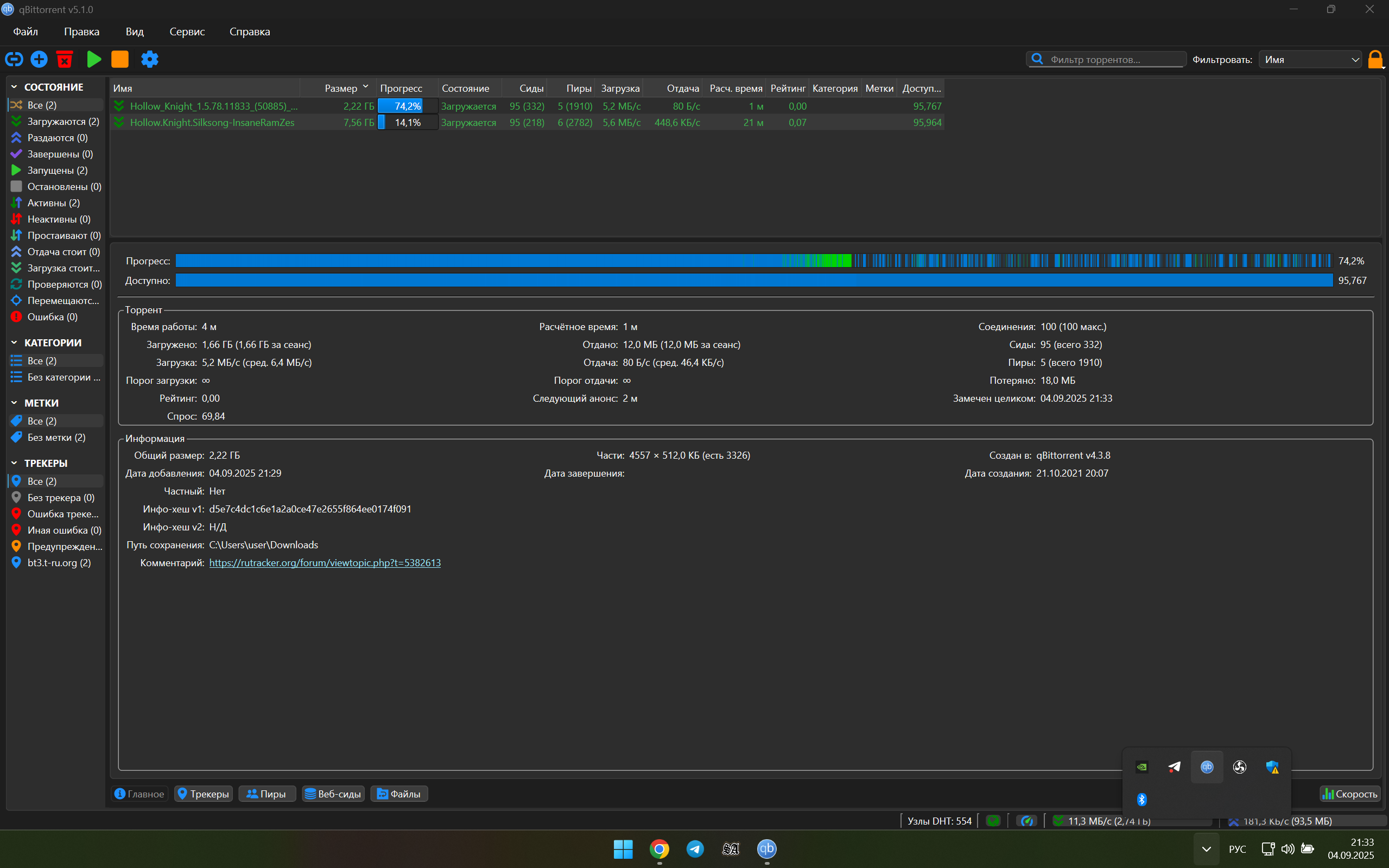Sort by the Сиды column header
The height and width of the screenshot is (868, 1389).
coord(524,88)
